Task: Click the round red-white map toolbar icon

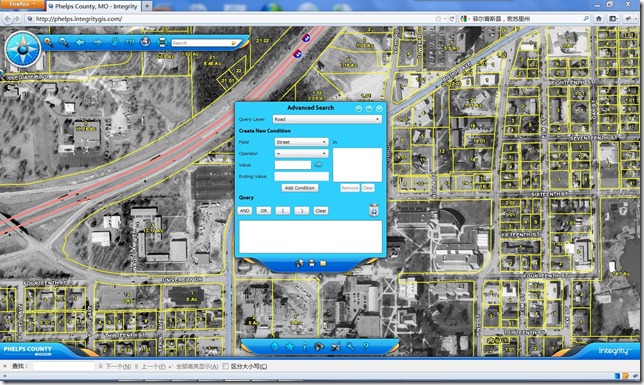Action: (x=145, y=41)
